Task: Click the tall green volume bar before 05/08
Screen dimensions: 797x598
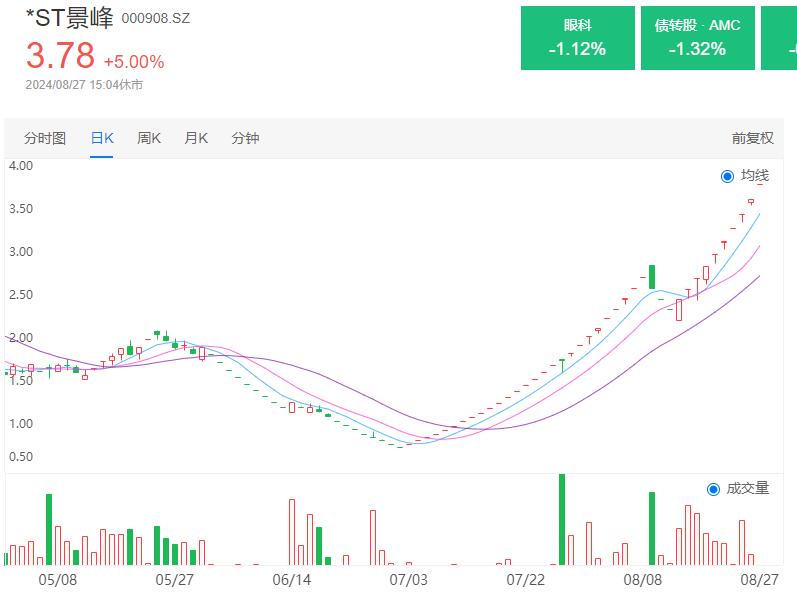Action: [49, 529]
